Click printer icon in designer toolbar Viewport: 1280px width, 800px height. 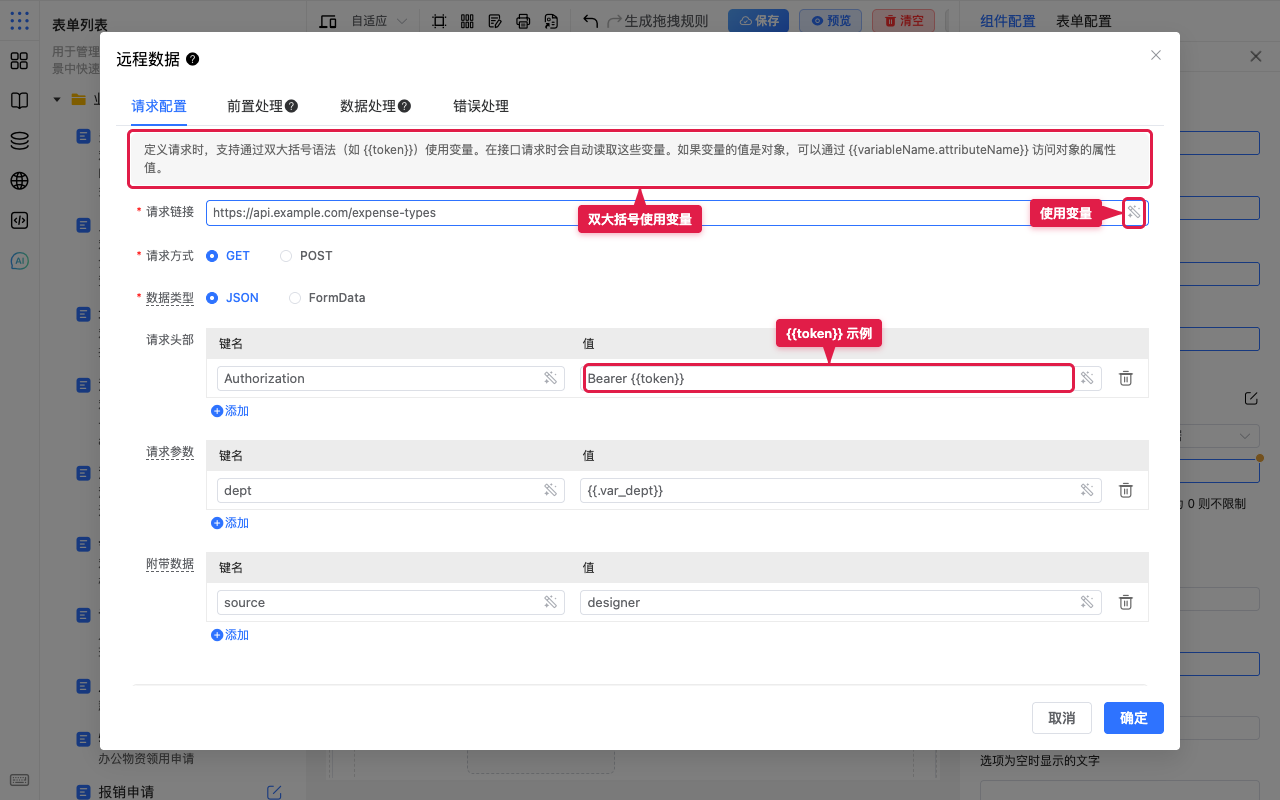pyautogui.click(x=522, y=21)
